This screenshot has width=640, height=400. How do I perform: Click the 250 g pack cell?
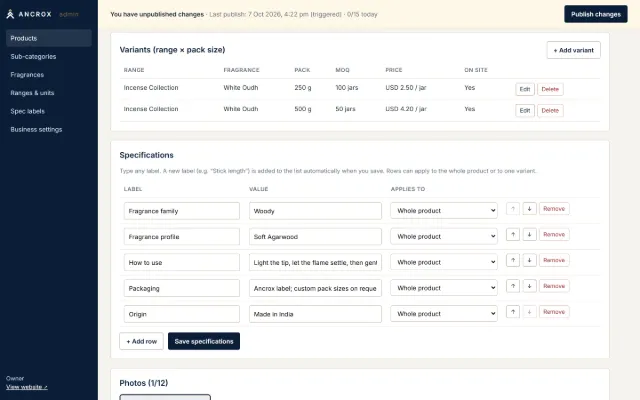303,88
